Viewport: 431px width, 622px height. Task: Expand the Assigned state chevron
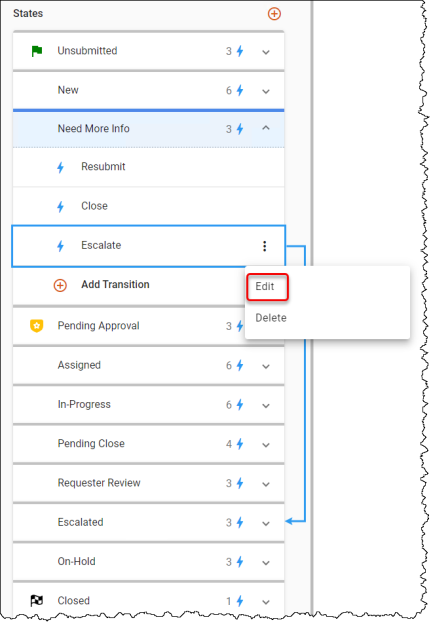pyautogui.click(x=266, y=366)
